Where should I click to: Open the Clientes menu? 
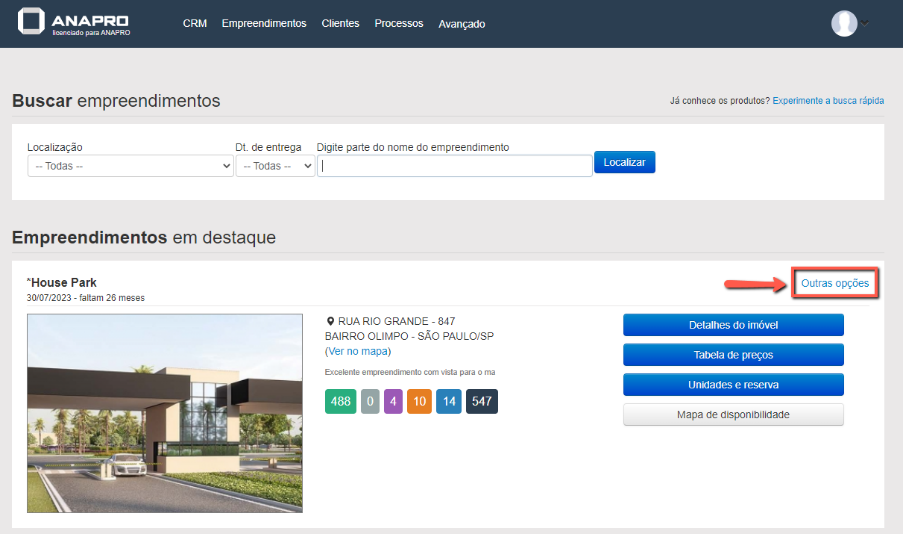[x=340, y=24]
